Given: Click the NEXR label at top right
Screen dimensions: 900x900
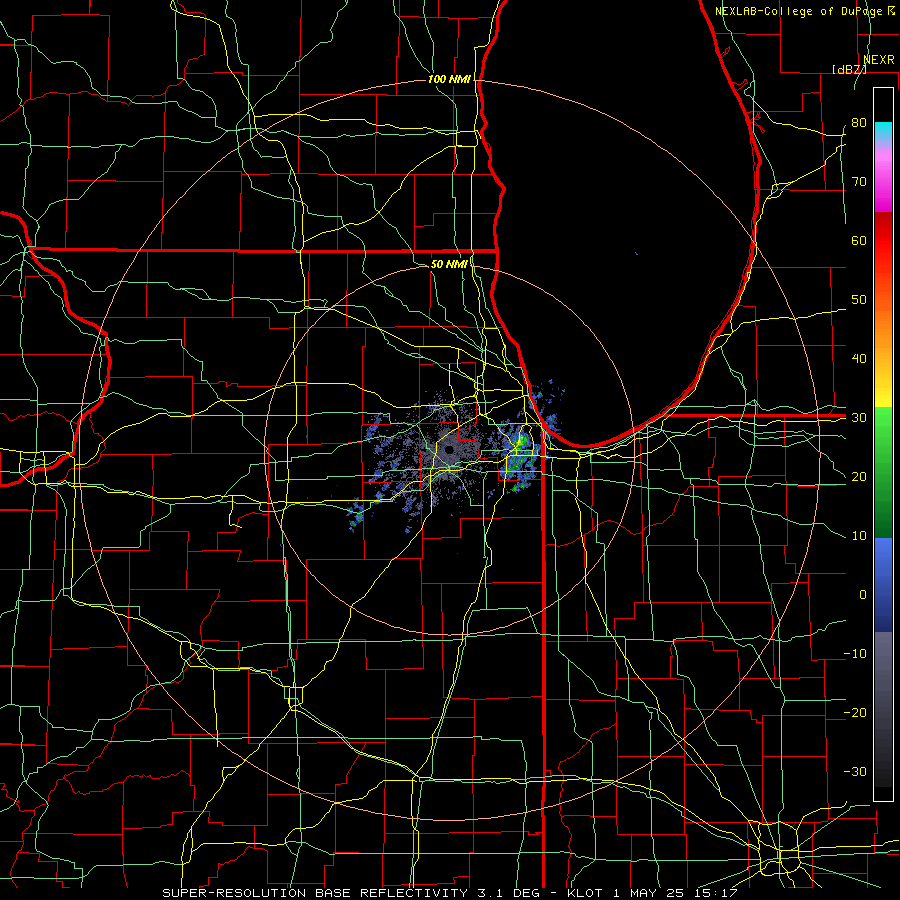Looking at the screenshot, I should coord(879,60).
